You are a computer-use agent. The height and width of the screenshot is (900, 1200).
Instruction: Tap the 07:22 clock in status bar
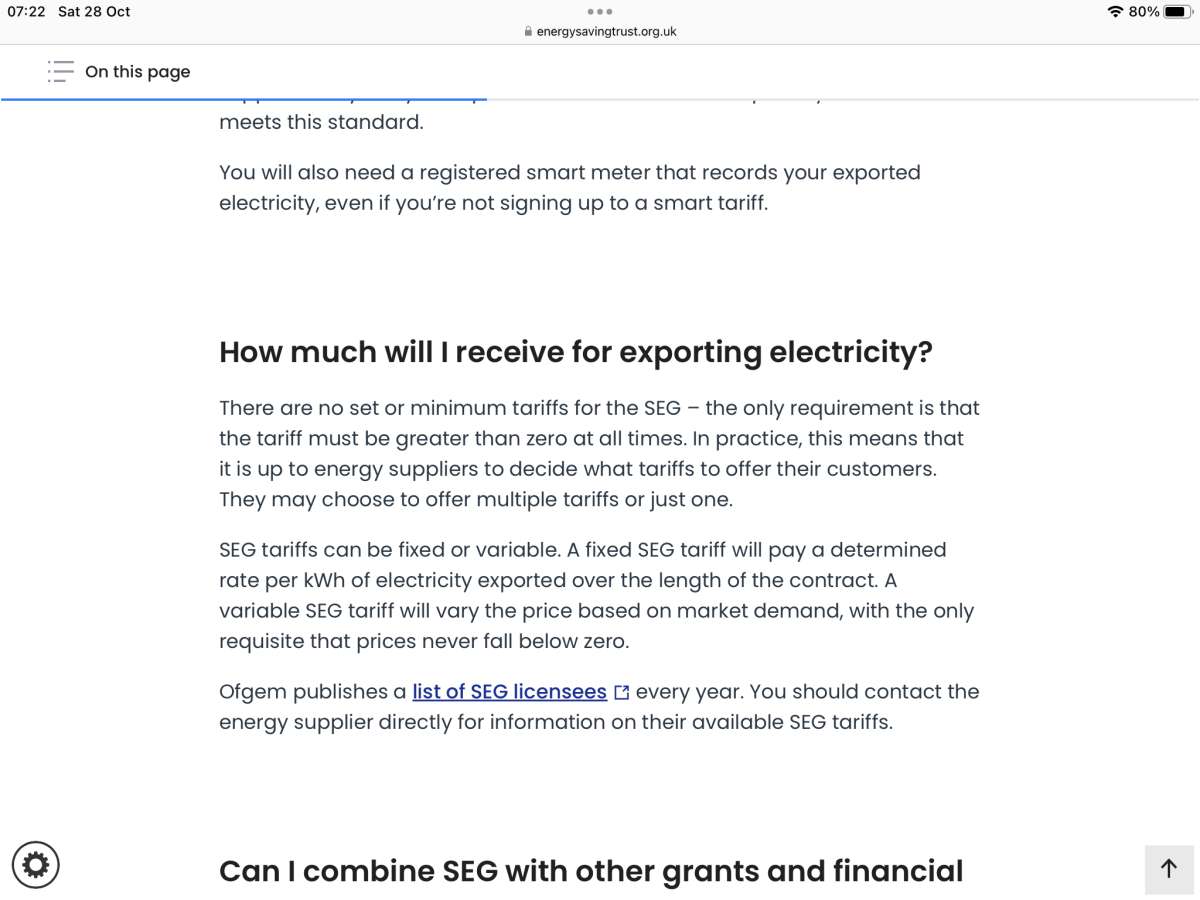coord(27,12)
